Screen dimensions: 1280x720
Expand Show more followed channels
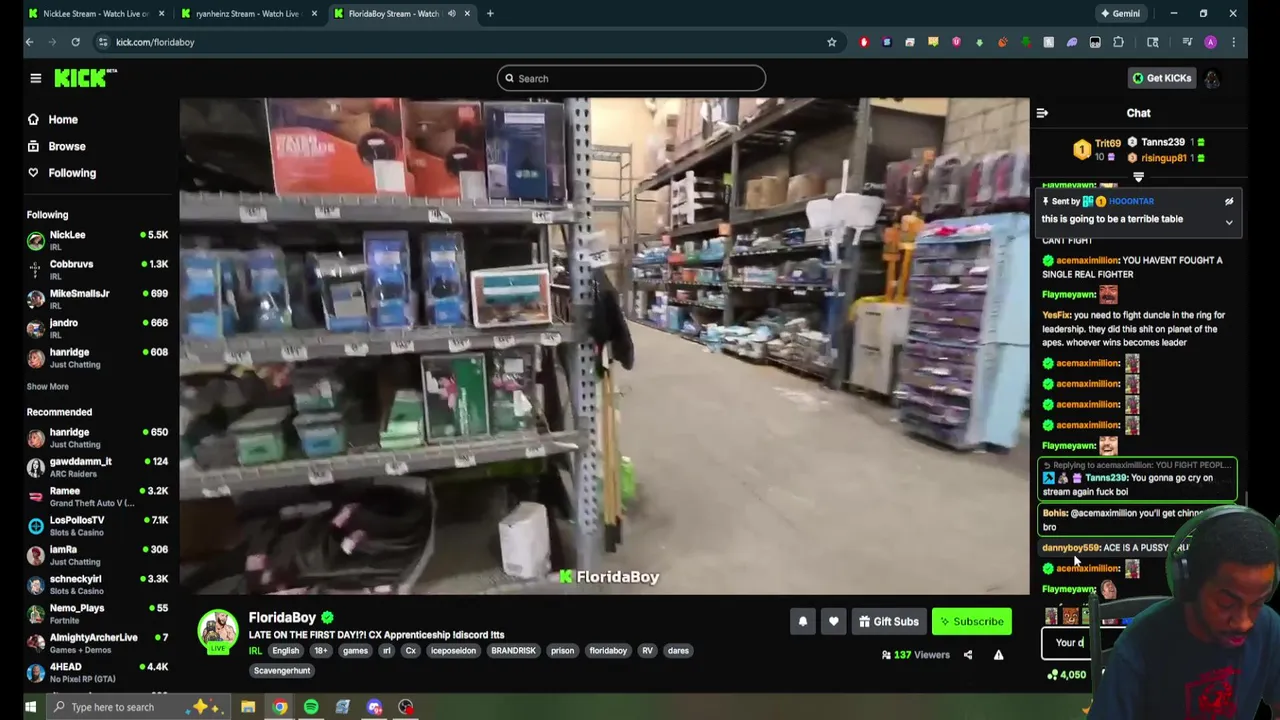click(47, 386)
